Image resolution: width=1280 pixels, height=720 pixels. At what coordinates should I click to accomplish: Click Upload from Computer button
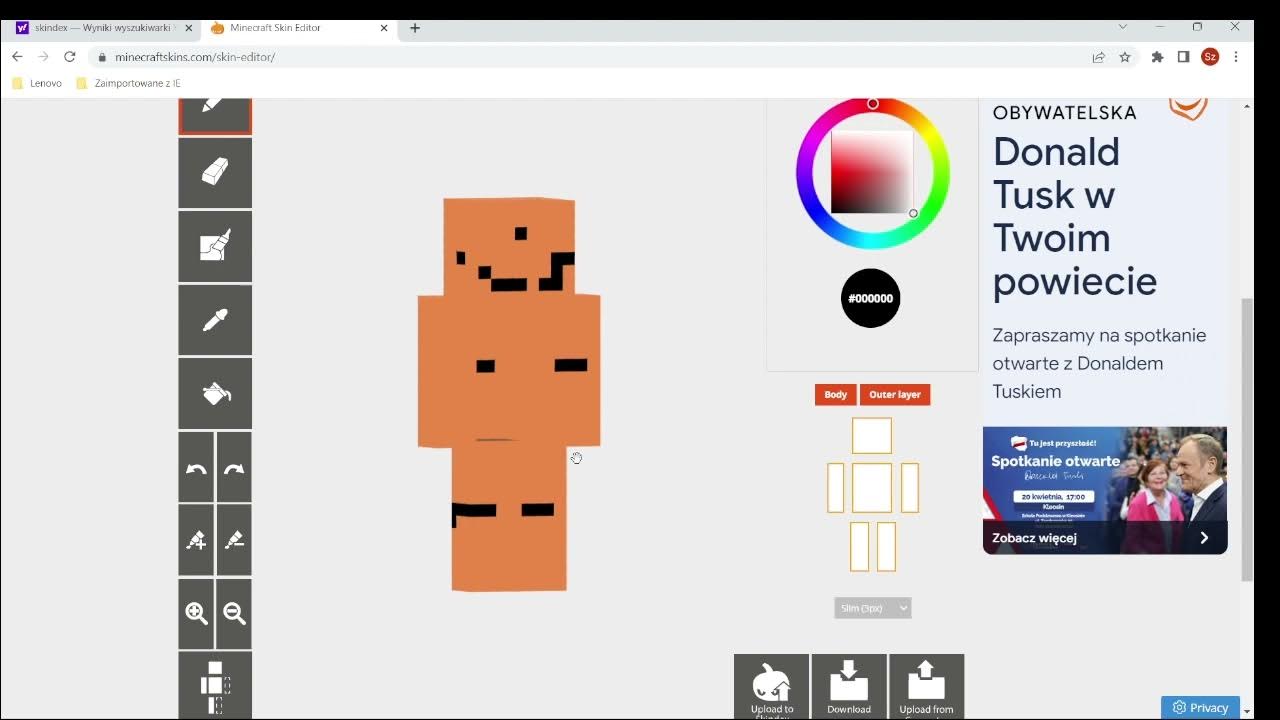click(x=926, y=687)
